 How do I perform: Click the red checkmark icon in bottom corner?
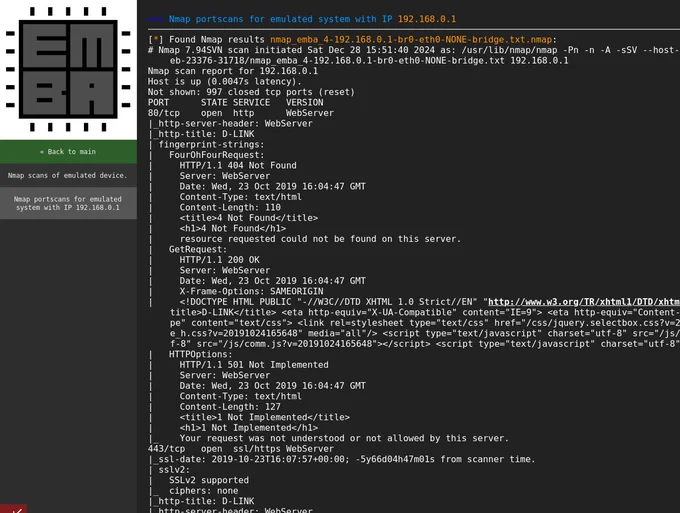[x=13, y=509]
